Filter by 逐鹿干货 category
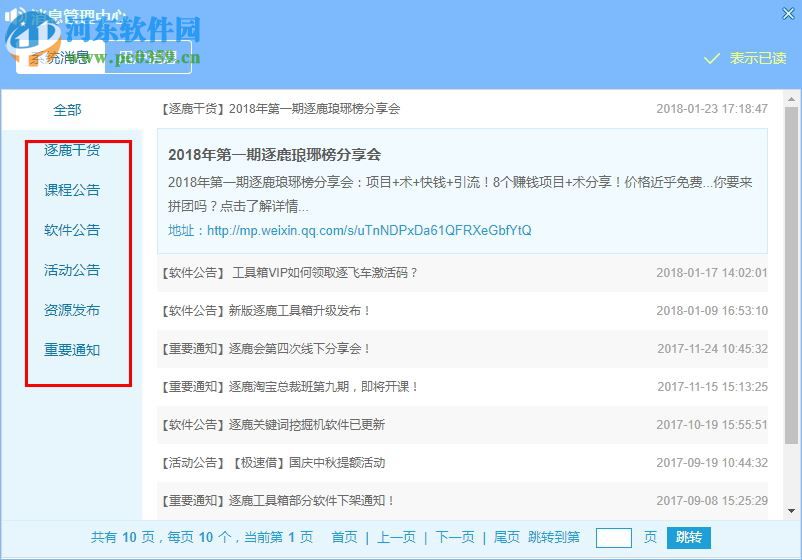This screenshot has height=560, width=802. pyautogui.click(x=72, y=150)
